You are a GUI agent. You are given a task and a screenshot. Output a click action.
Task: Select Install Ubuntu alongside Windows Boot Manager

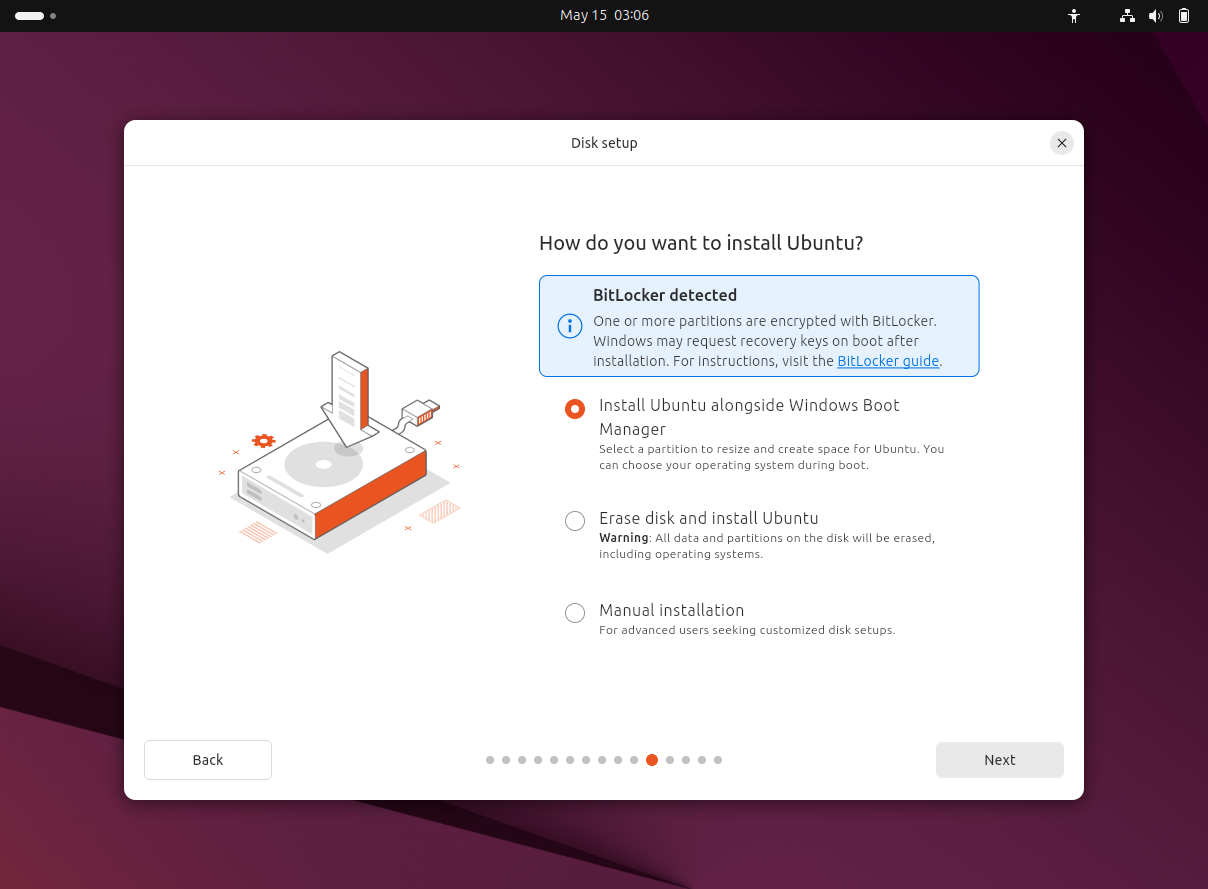tap(575, 409)
